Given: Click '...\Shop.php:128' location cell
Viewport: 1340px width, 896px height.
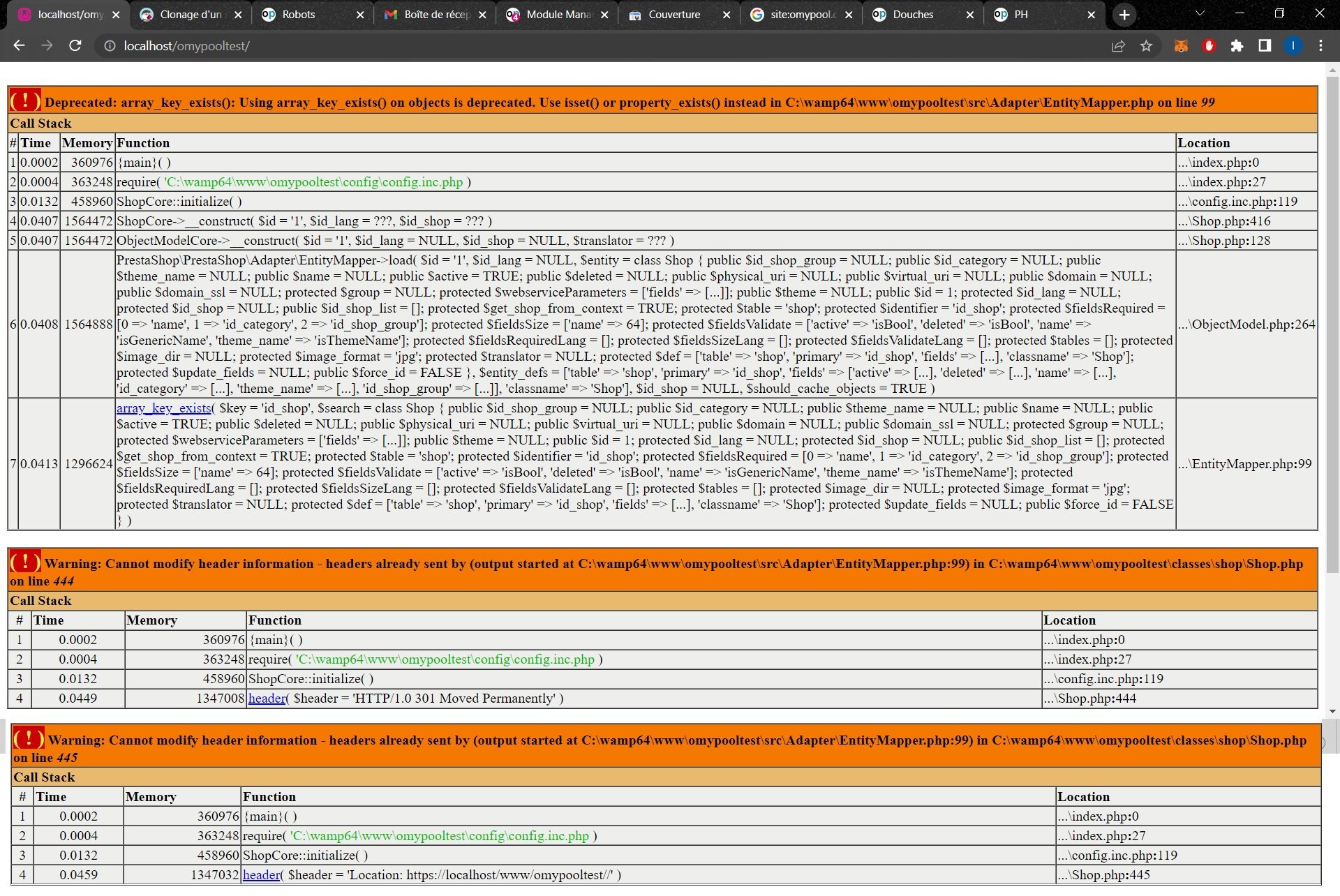Looking at the screenshot, I should click(x=1246, y=241).
